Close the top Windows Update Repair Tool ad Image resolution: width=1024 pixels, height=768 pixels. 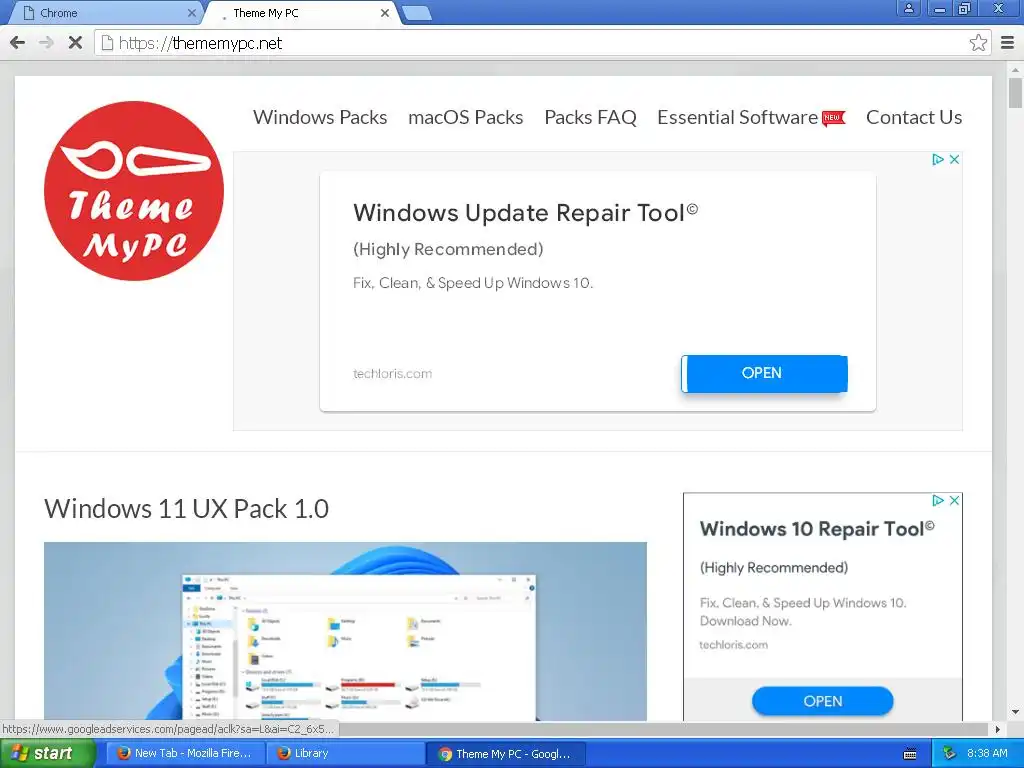pos(954,159)
